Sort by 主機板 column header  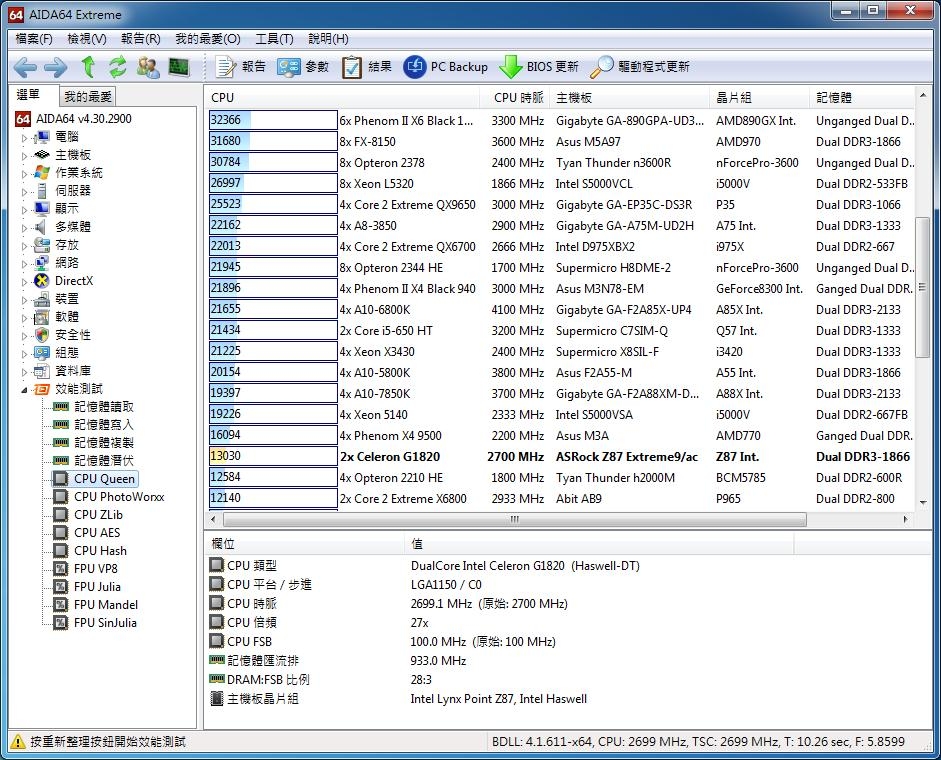tap(630, 97)
